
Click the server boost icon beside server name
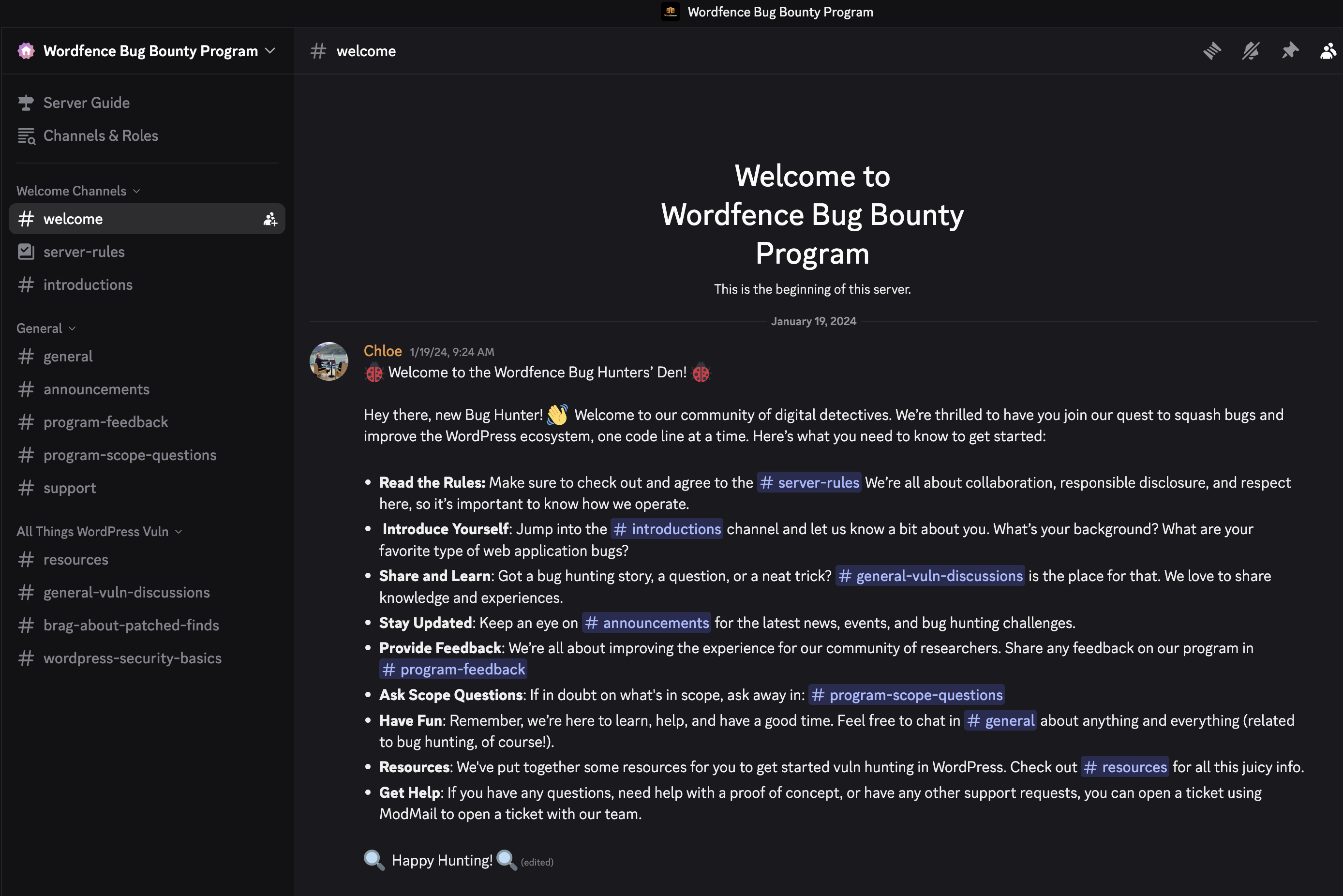(26, 51)
